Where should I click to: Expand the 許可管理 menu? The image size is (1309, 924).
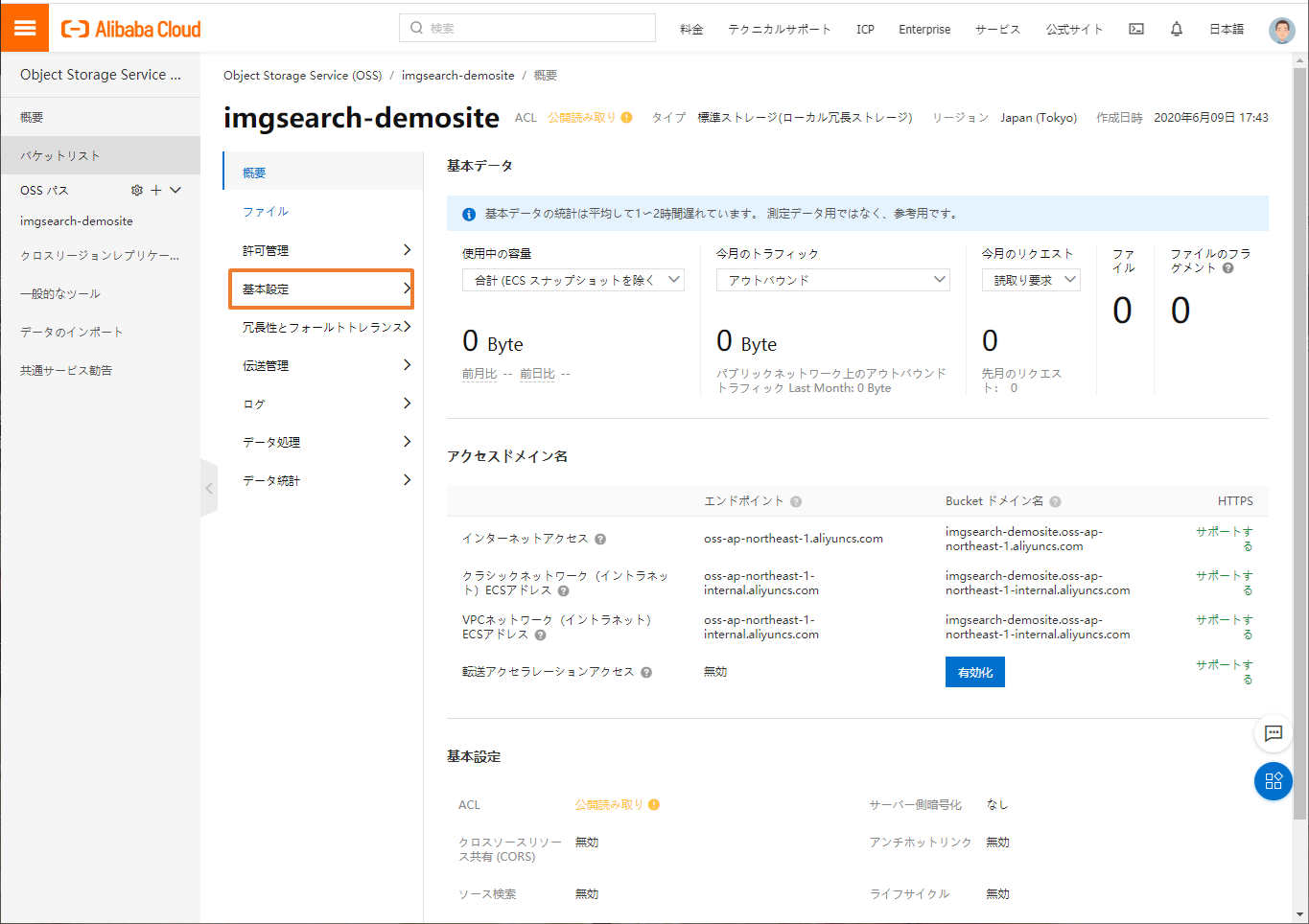coord(322,250)
